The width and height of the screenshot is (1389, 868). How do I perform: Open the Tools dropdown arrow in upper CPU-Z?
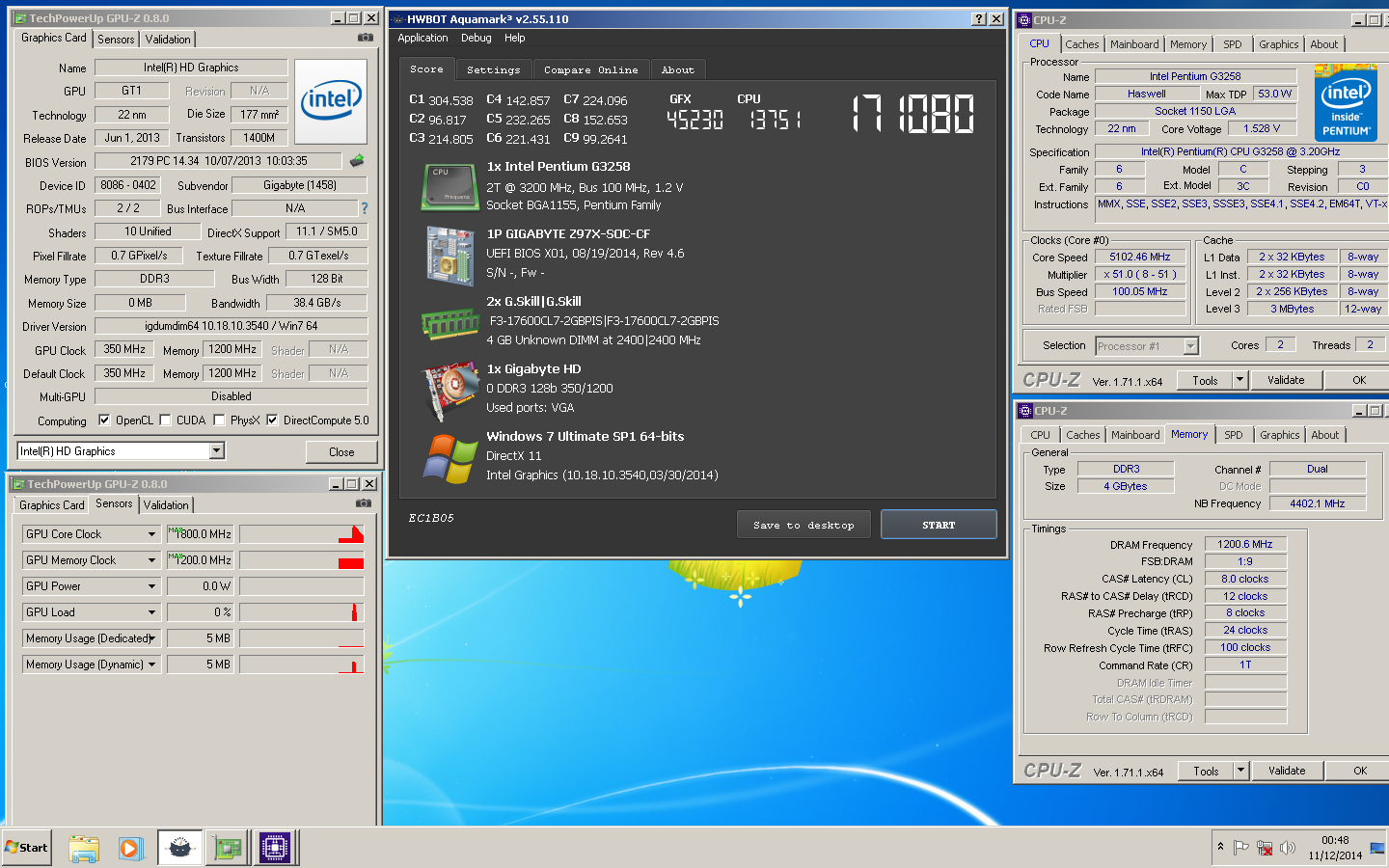[x=1240, y=380]
